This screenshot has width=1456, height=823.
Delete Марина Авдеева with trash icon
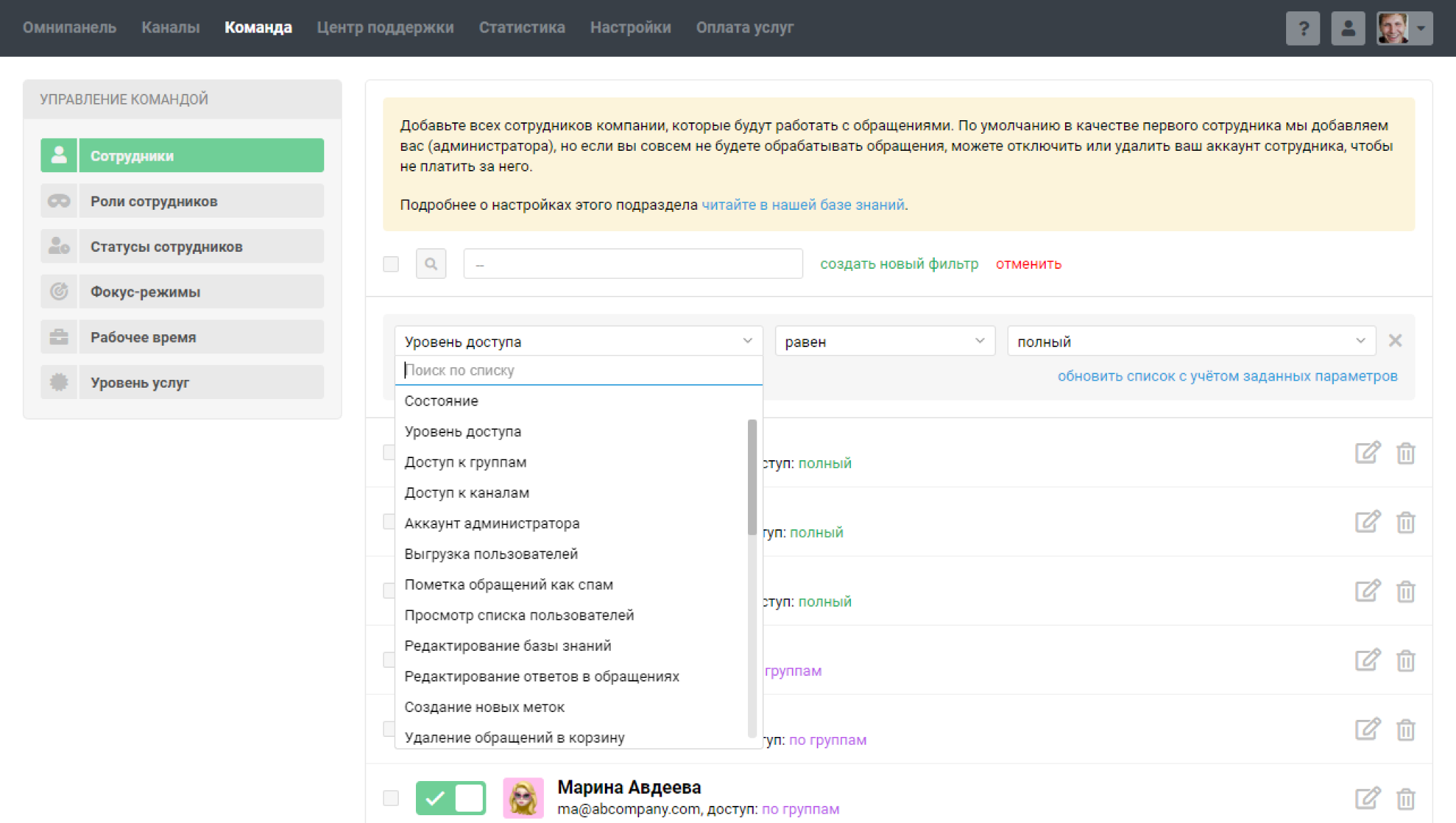1406,799
